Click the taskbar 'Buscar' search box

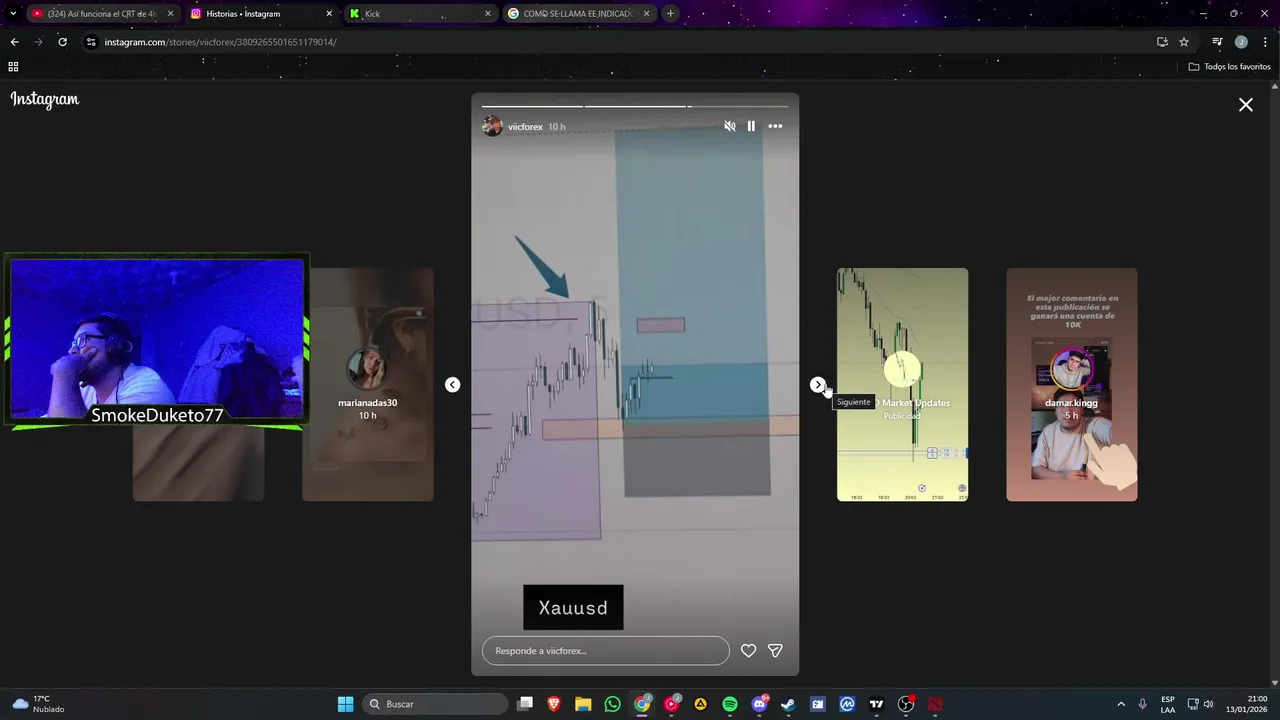[x=435, y=704]
